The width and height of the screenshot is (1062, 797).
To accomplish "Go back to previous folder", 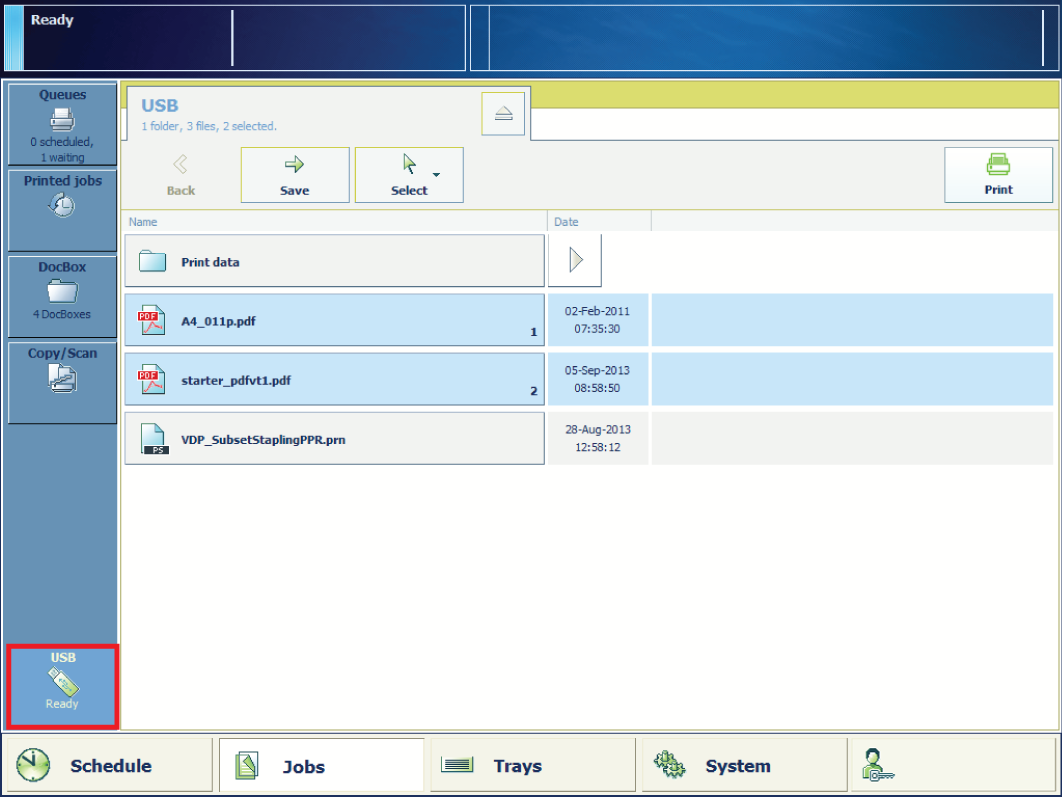I will (181, 175).
